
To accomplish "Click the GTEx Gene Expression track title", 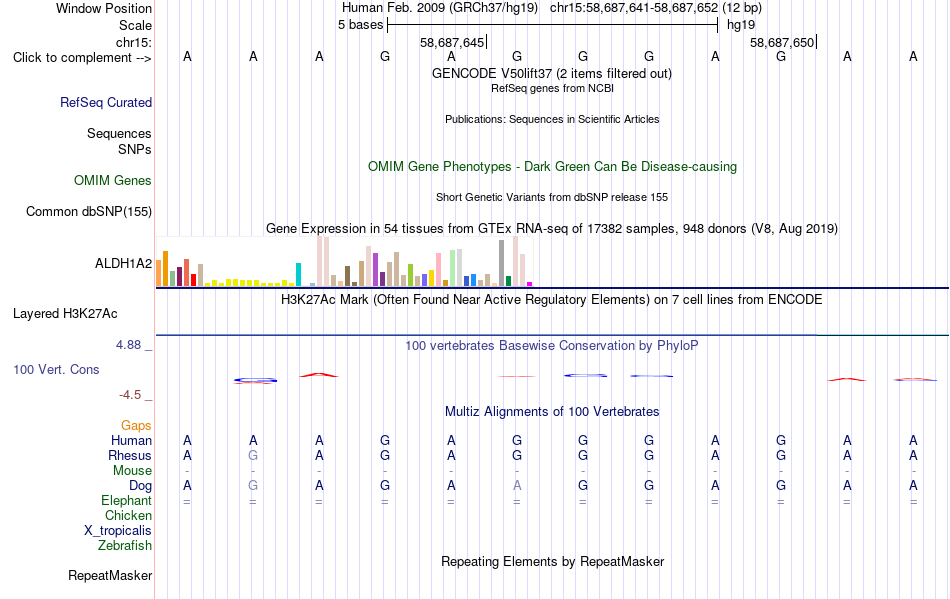I will (x=552, y=228).
